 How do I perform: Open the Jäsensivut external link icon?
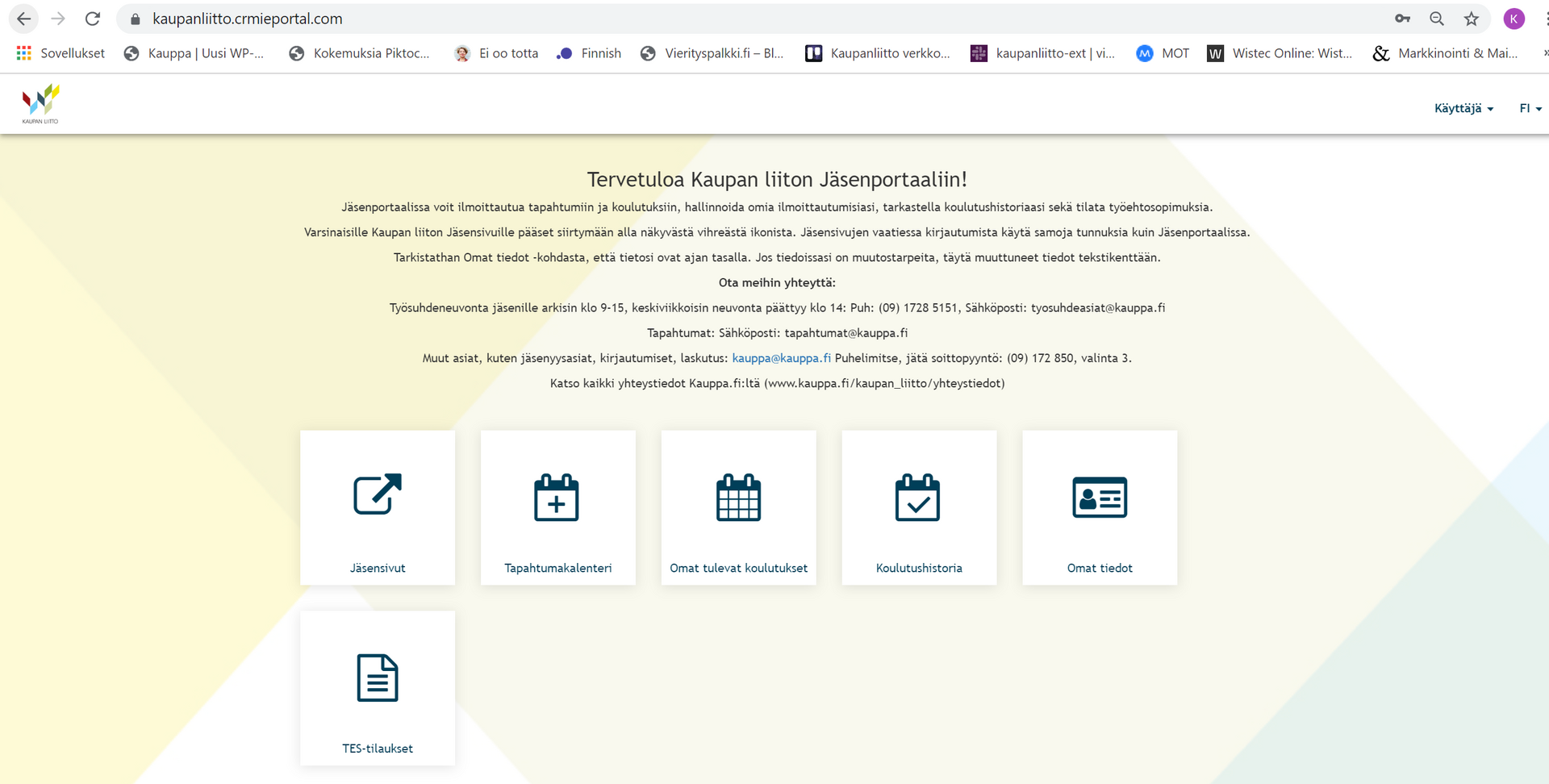[378, 494]
